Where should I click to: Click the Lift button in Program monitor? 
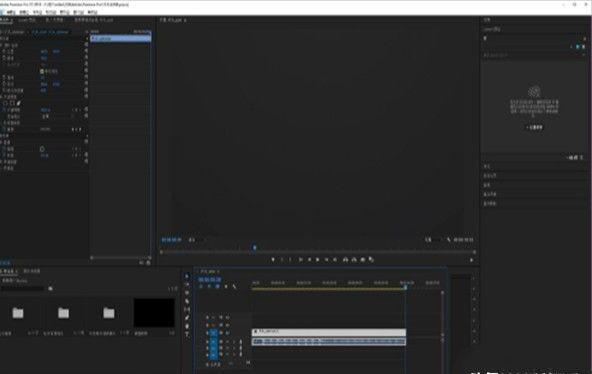[345, 260]
